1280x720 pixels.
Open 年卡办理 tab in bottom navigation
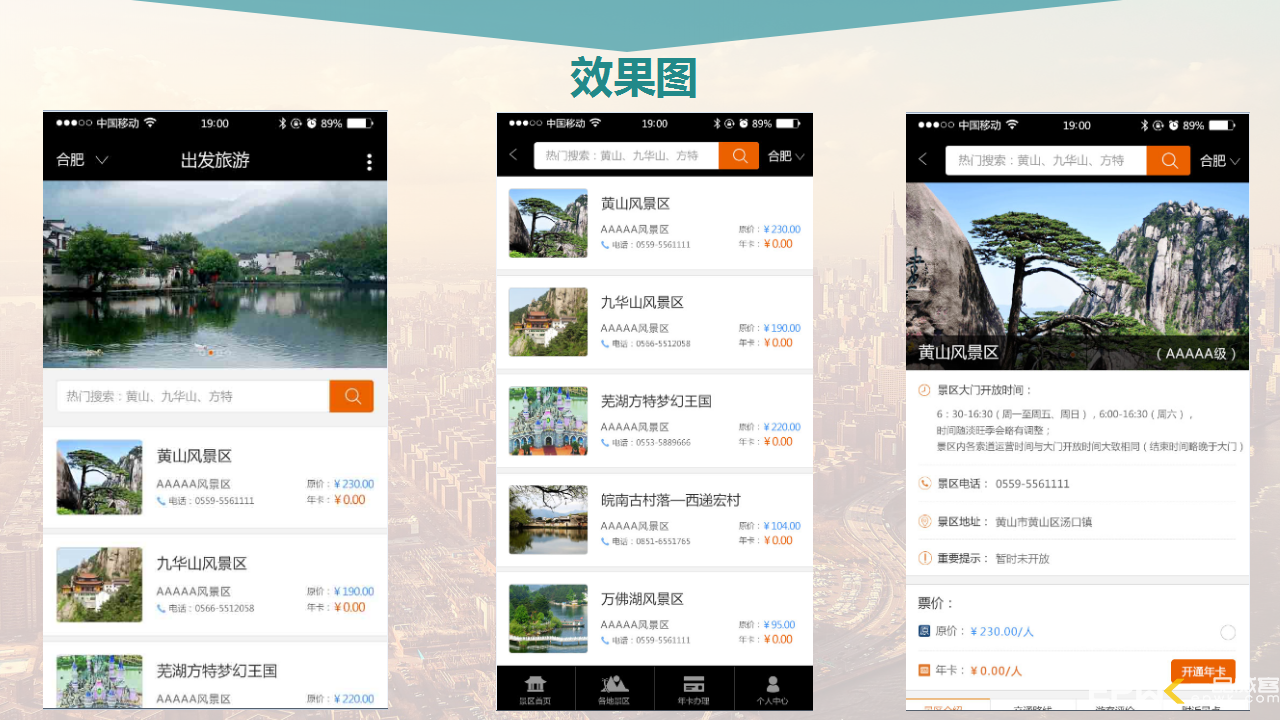point(694,689)
